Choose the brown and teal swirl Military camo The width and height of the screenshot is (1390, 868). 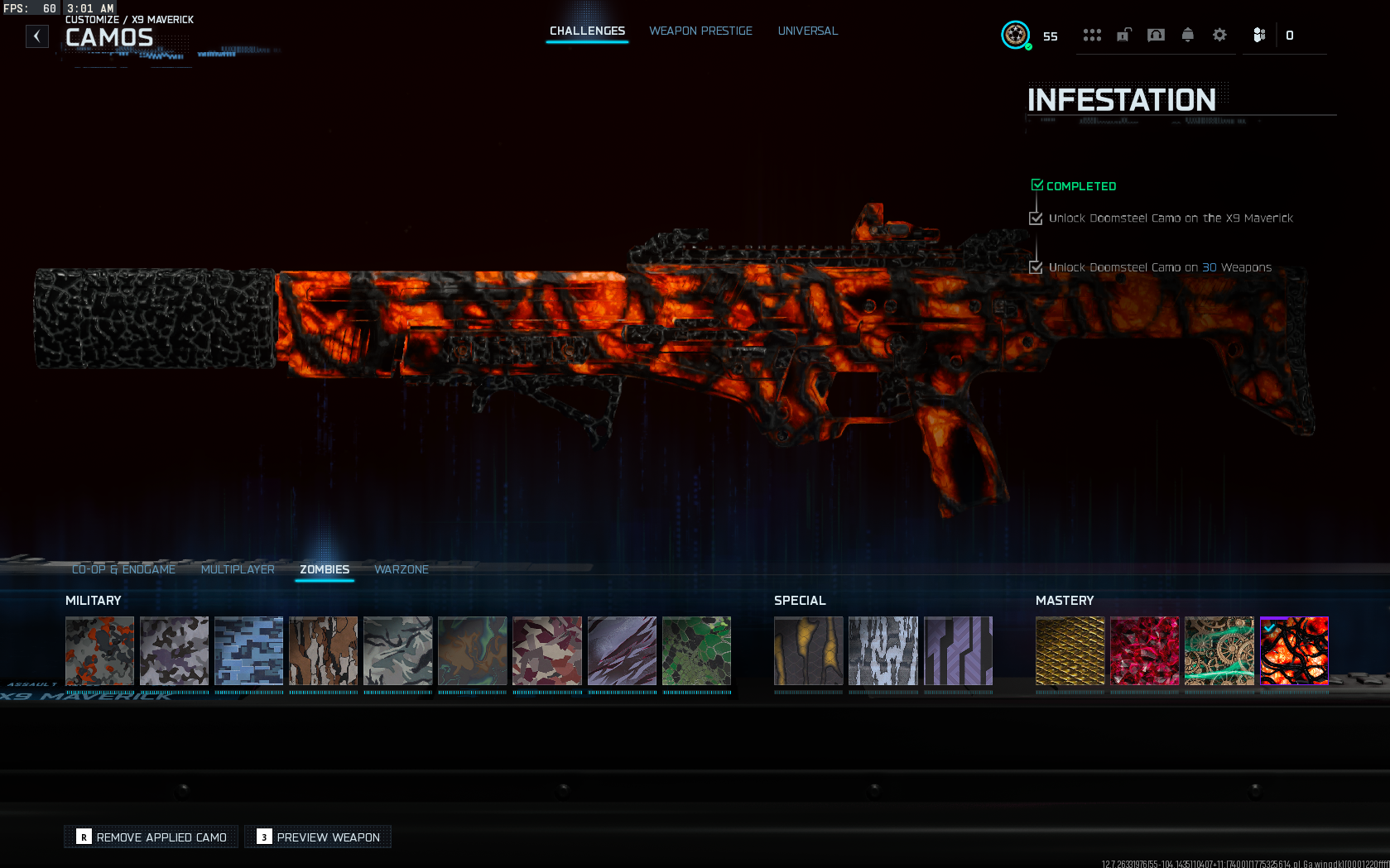(x=472, y=650)
